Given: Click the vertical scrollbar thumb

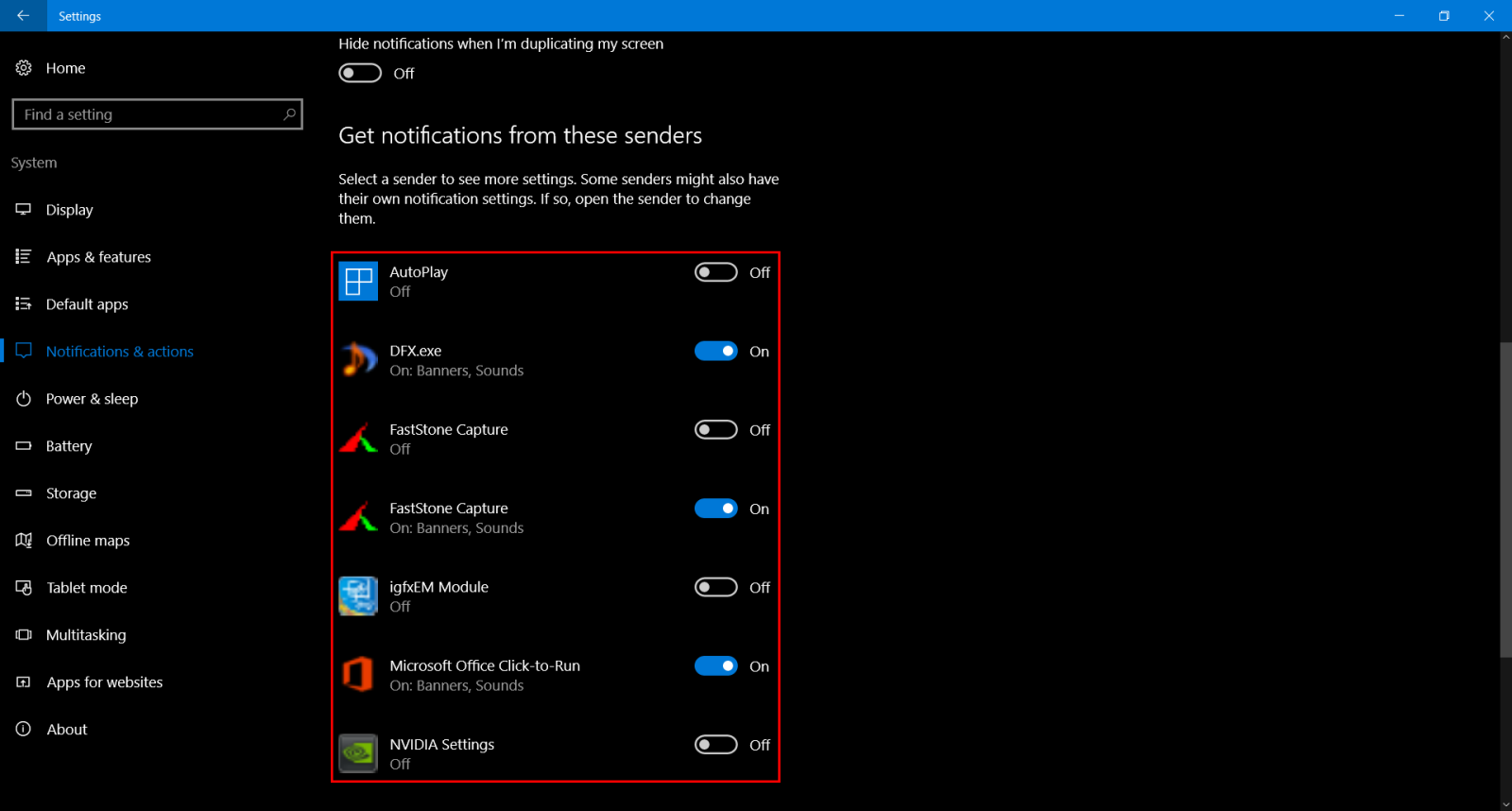Looking at the screenshot, I should 1505,499.
